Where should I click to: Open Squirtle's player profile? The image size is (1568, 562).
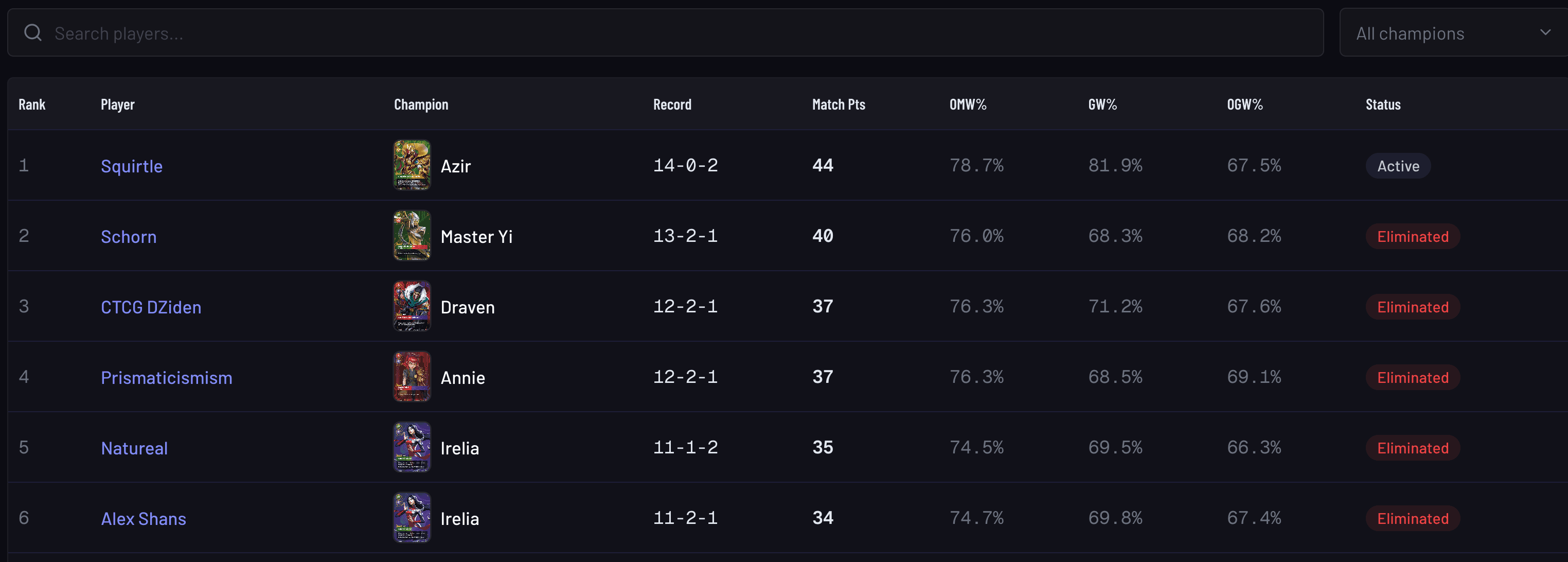[x=132, y=165]
